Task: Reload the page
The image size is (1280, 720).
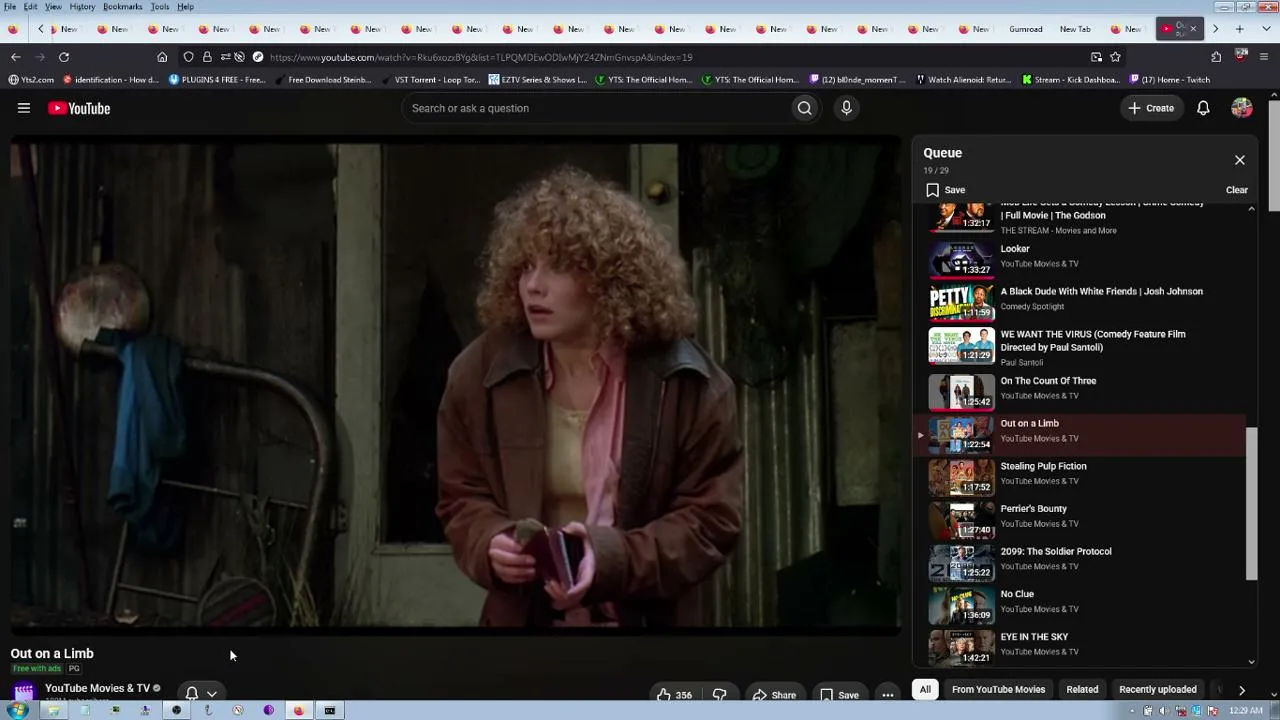Action: [x=64, y=57]
